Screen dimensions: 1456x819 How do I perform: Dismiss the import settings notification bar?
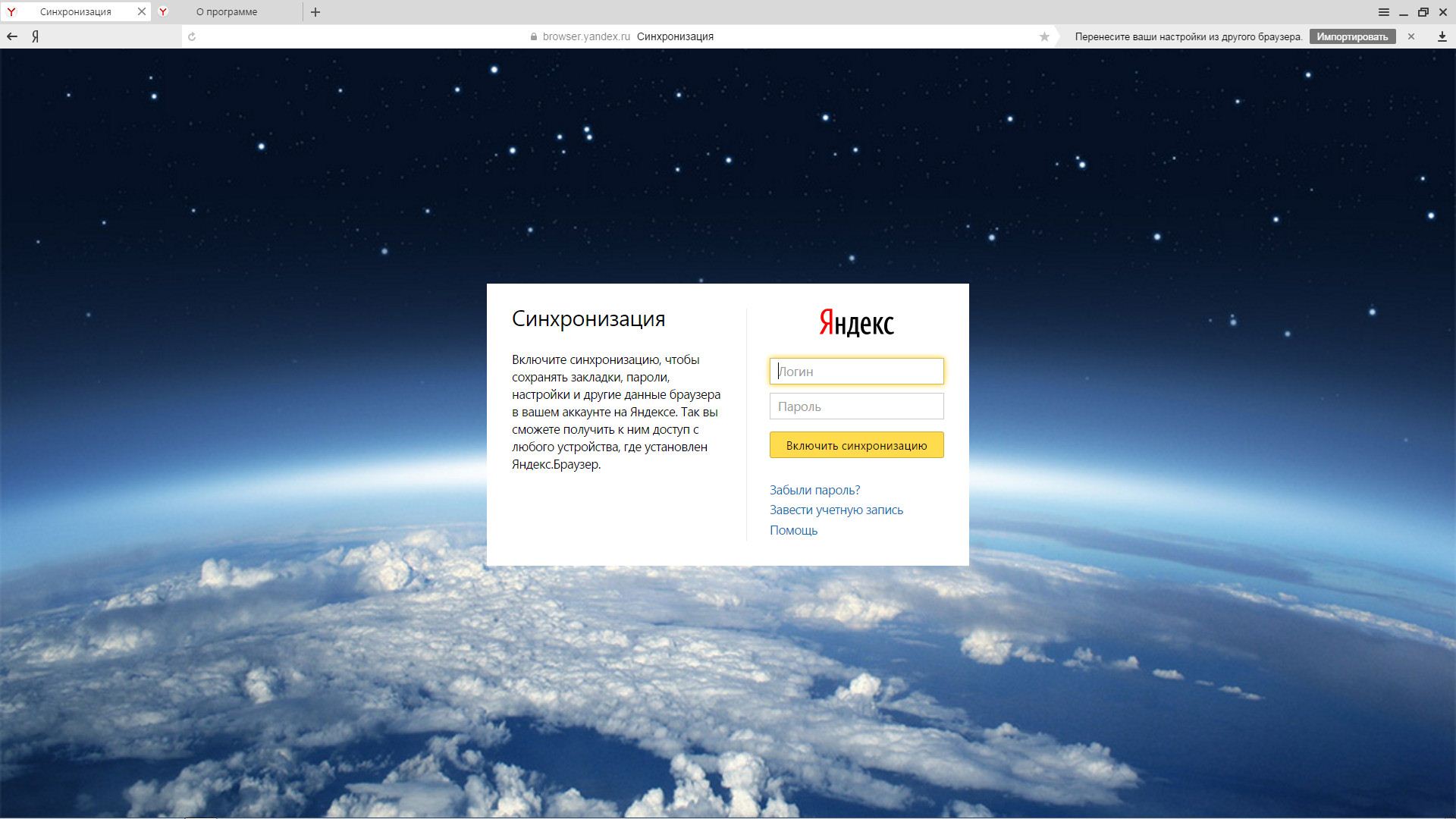click(x=1411, y=36)
